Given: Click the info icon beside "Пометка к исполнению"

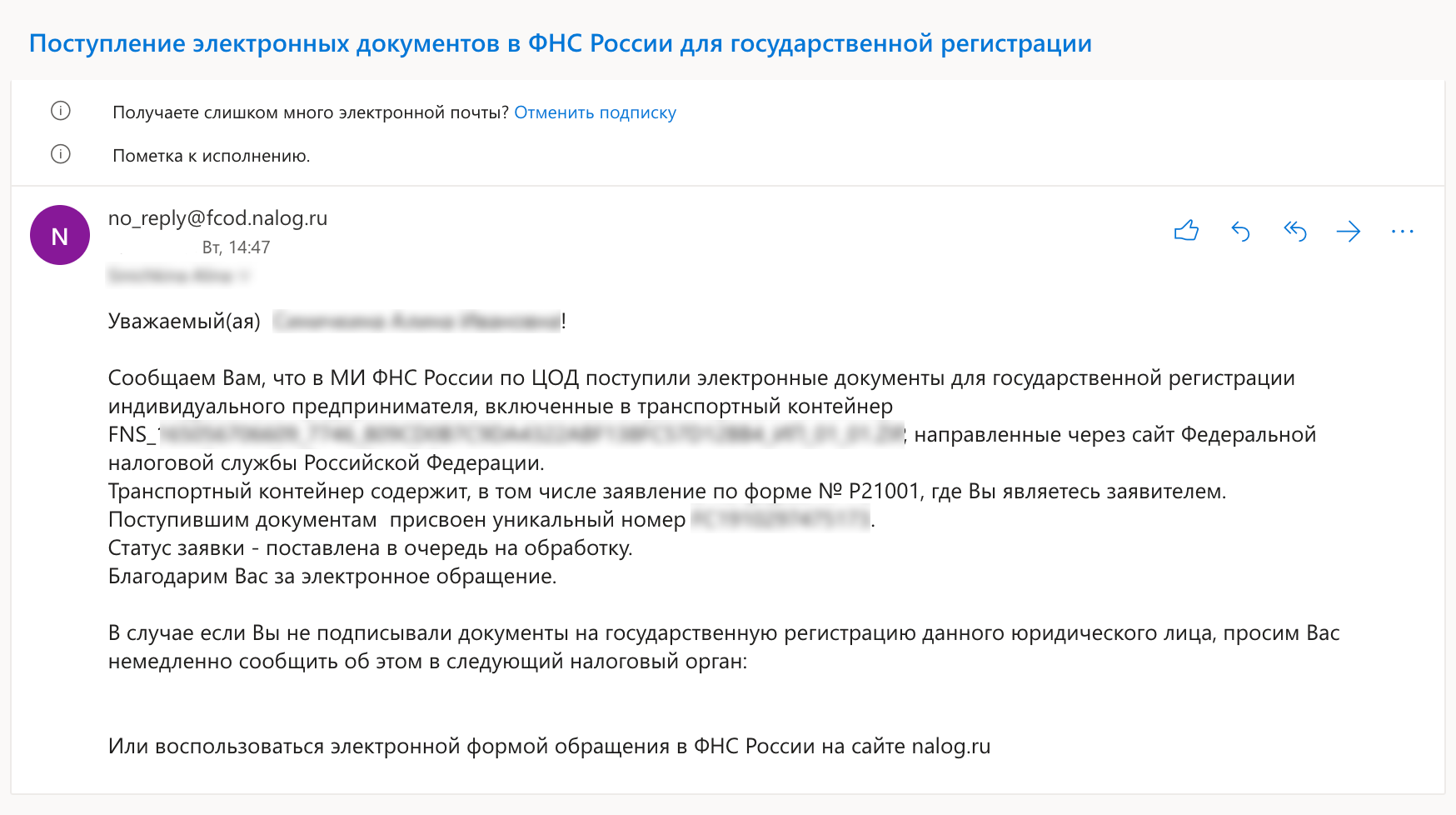Looking at the screenshot, I should point(61,154).
